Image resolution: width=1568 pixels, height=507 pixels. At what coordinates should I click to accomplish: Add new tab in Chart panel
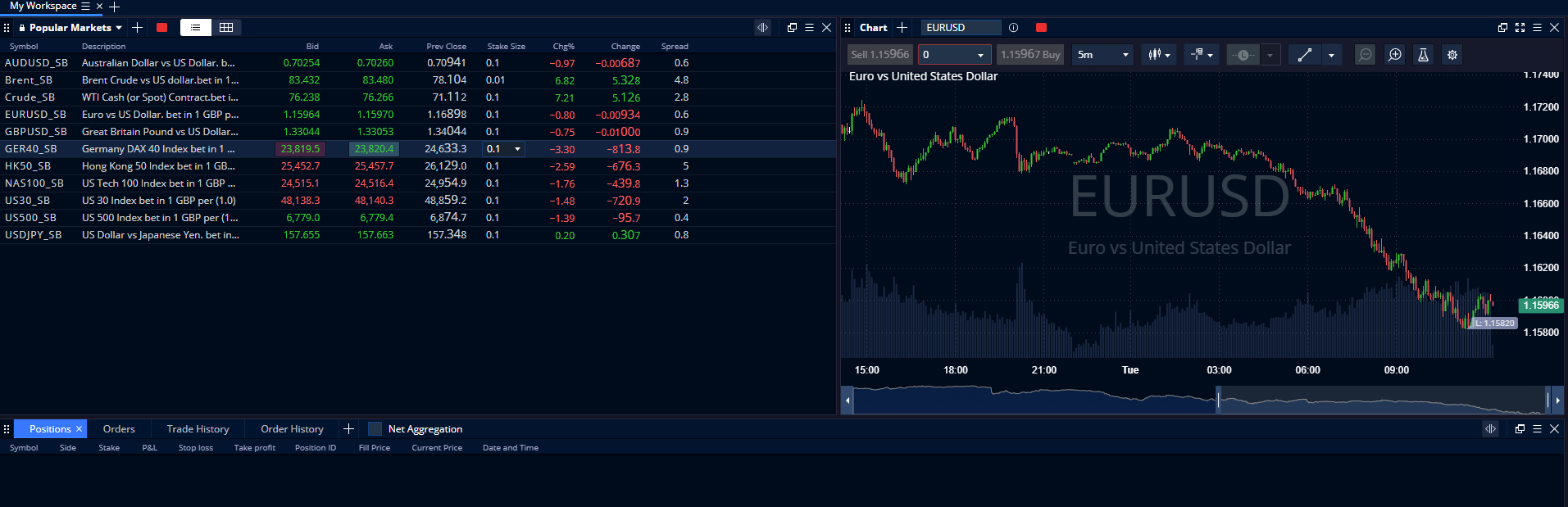pyautogui.click(x=902, y=28)
